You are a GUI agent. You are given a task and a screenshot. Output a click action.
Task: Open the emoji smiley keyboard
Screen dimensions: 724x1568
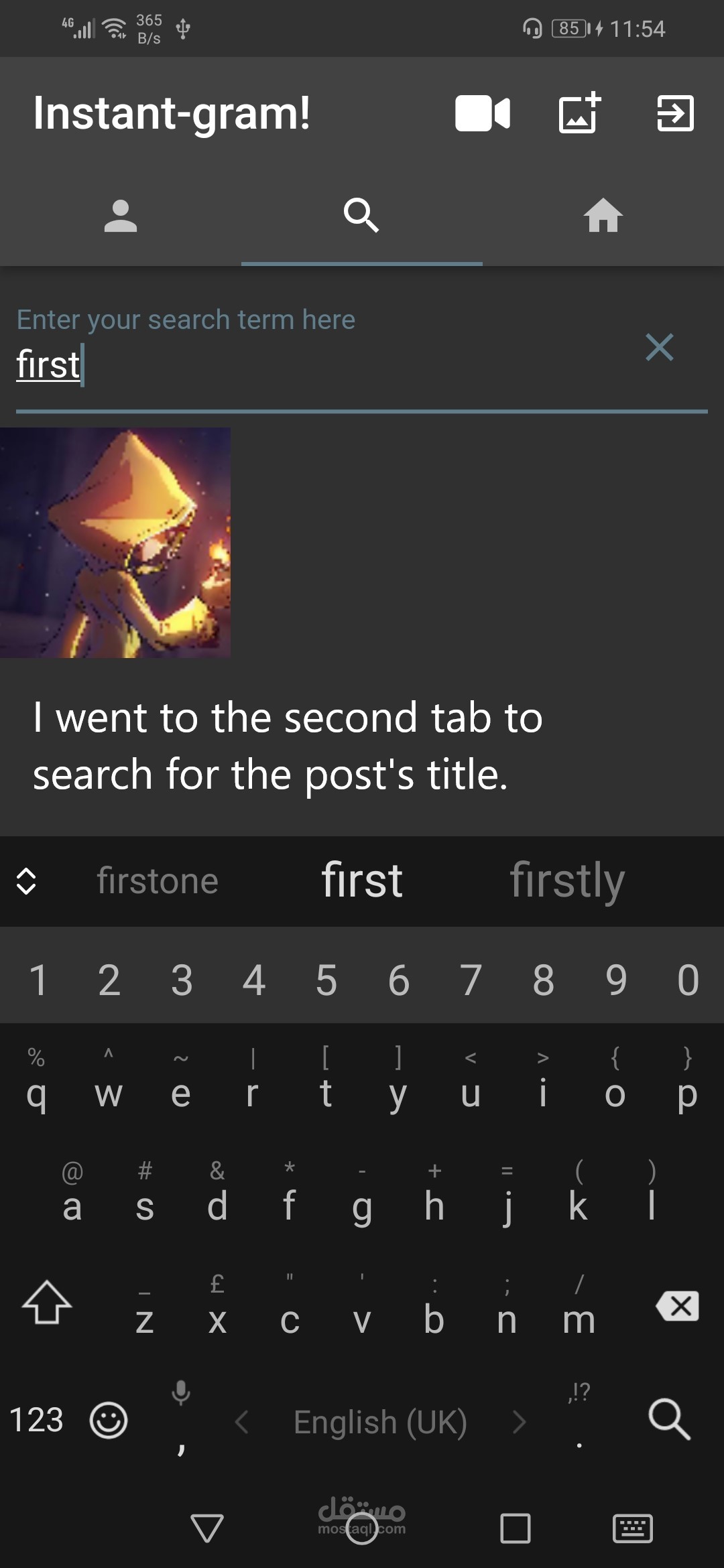click(109, 1420)
